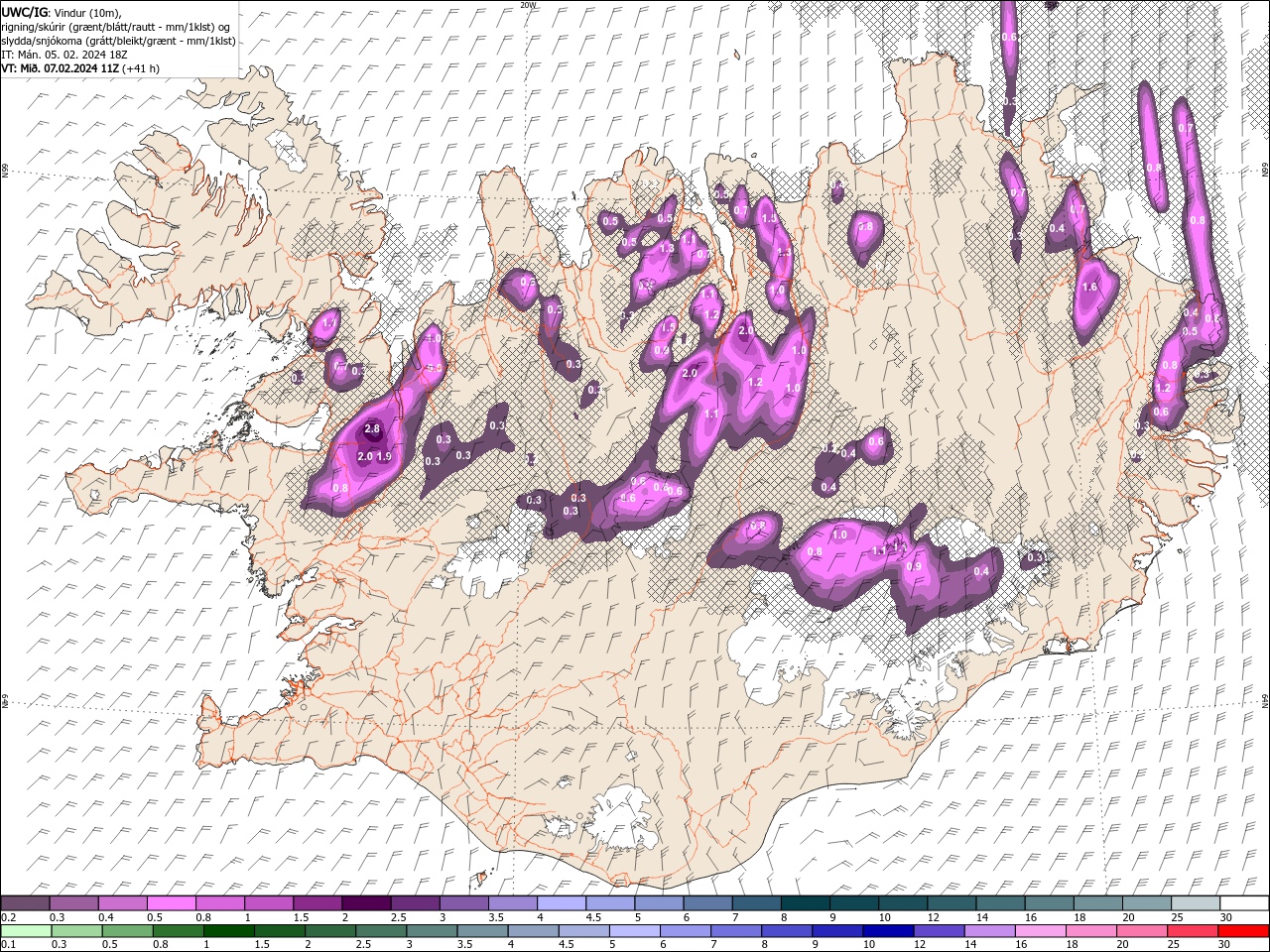Click the '0.1' label under bottom legend row

point(7,945)
